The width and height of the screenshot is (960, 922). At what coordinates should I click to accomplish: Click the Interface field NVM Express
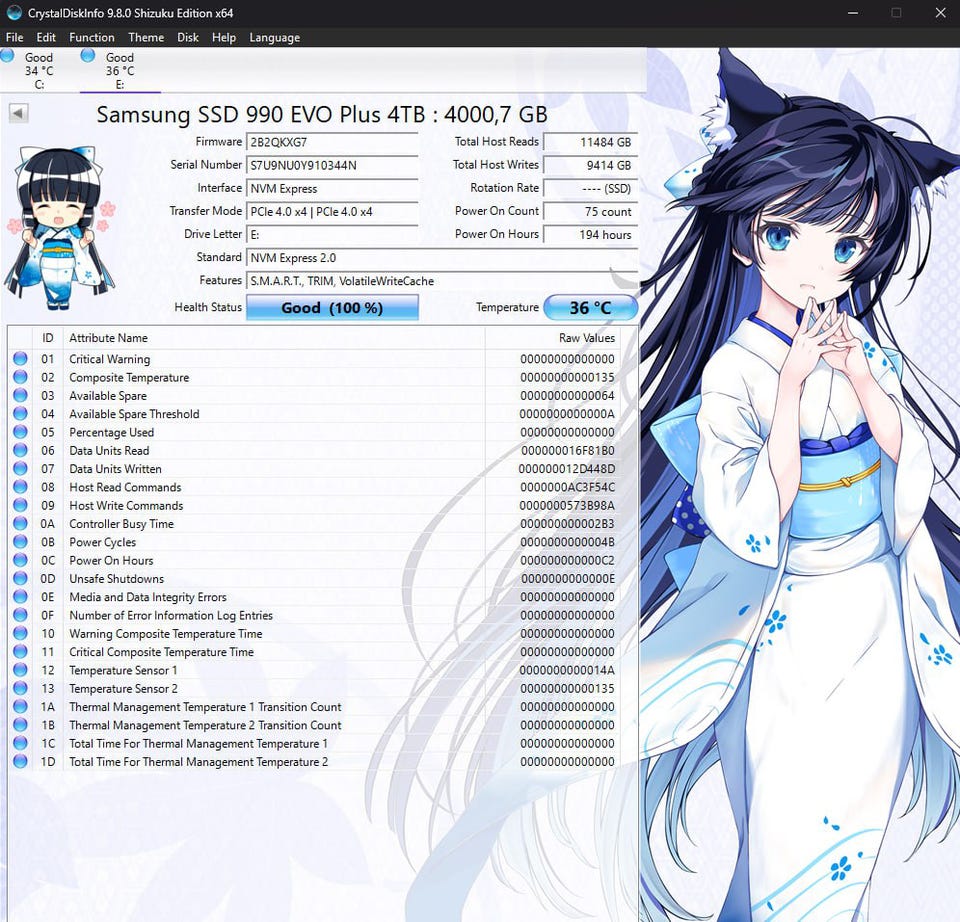click(332, 189)
